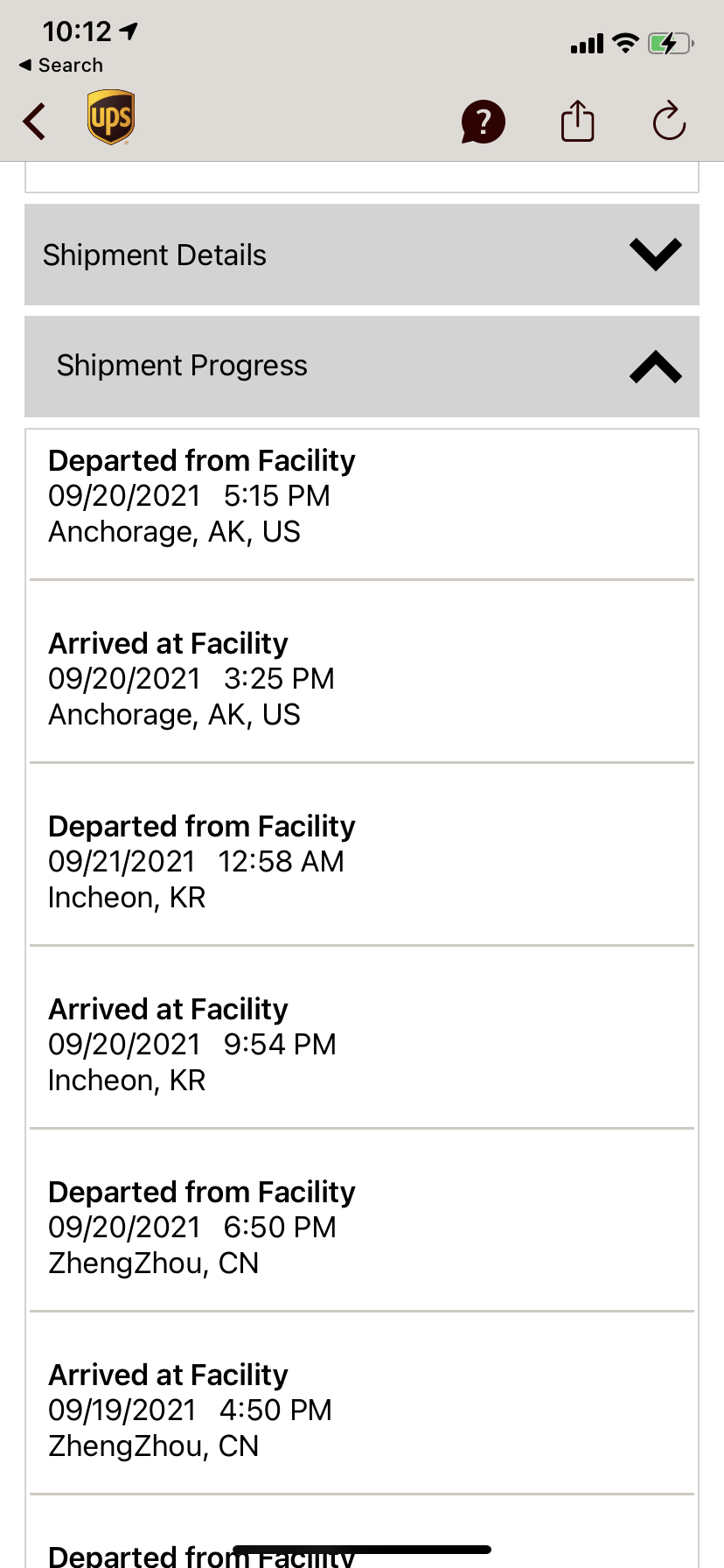Tap the Shipment Details header

pyautogui.click(x=362, y=255)
